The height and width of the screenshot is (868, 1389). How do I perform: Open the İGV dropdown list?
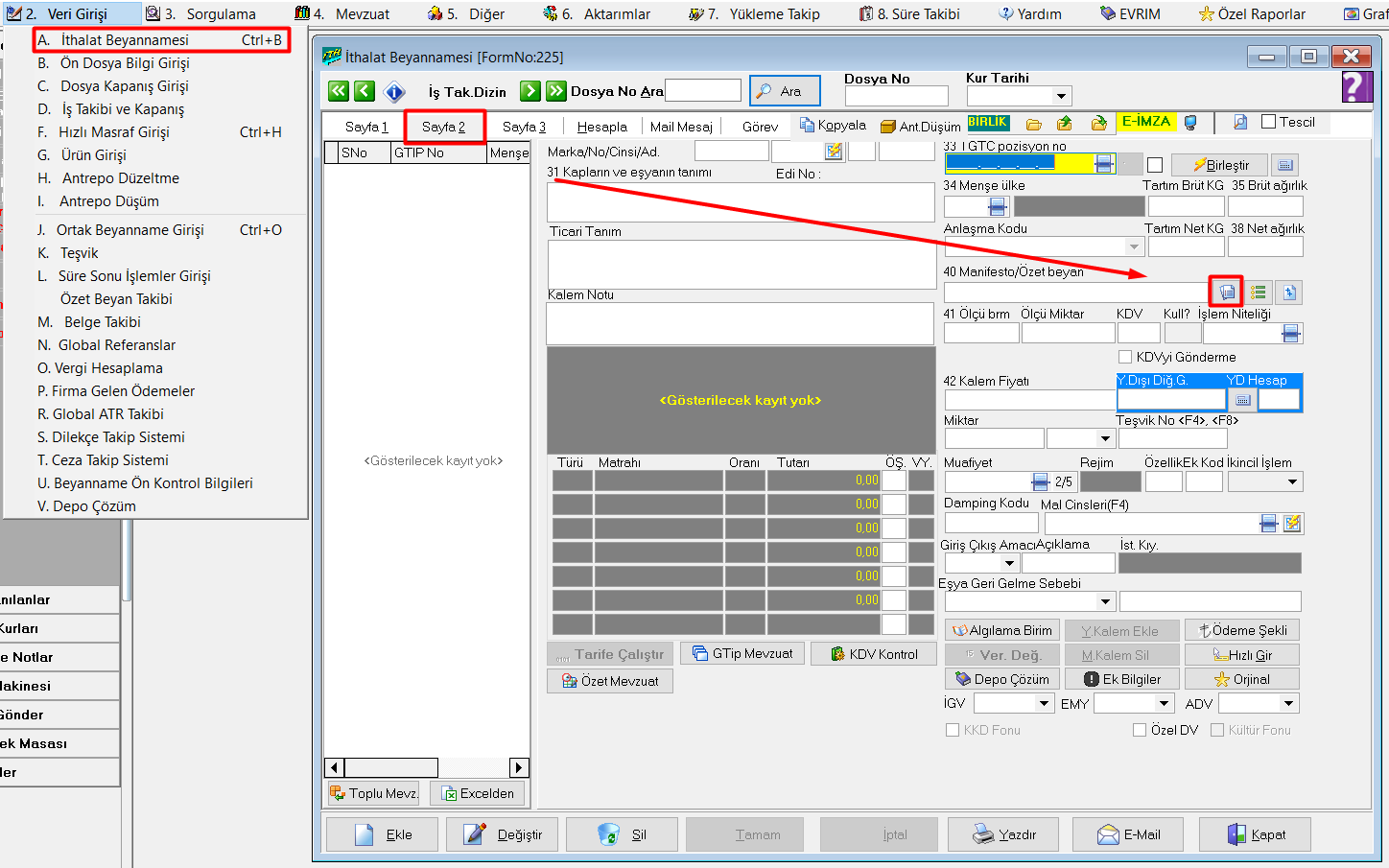tap(1045, 703)
